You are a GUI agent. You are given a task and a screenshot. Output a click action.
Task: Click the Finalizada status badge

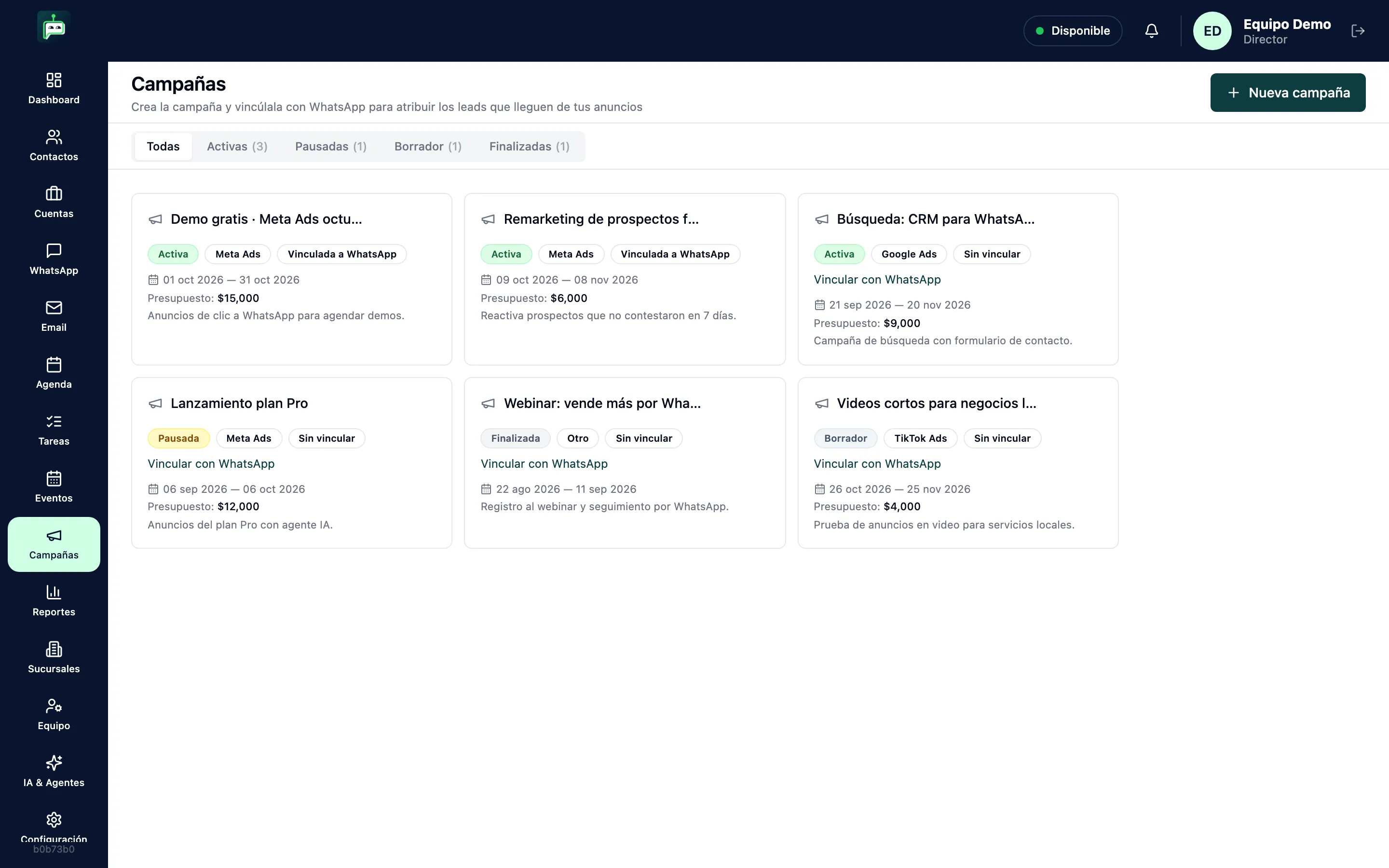pos(516,439)
